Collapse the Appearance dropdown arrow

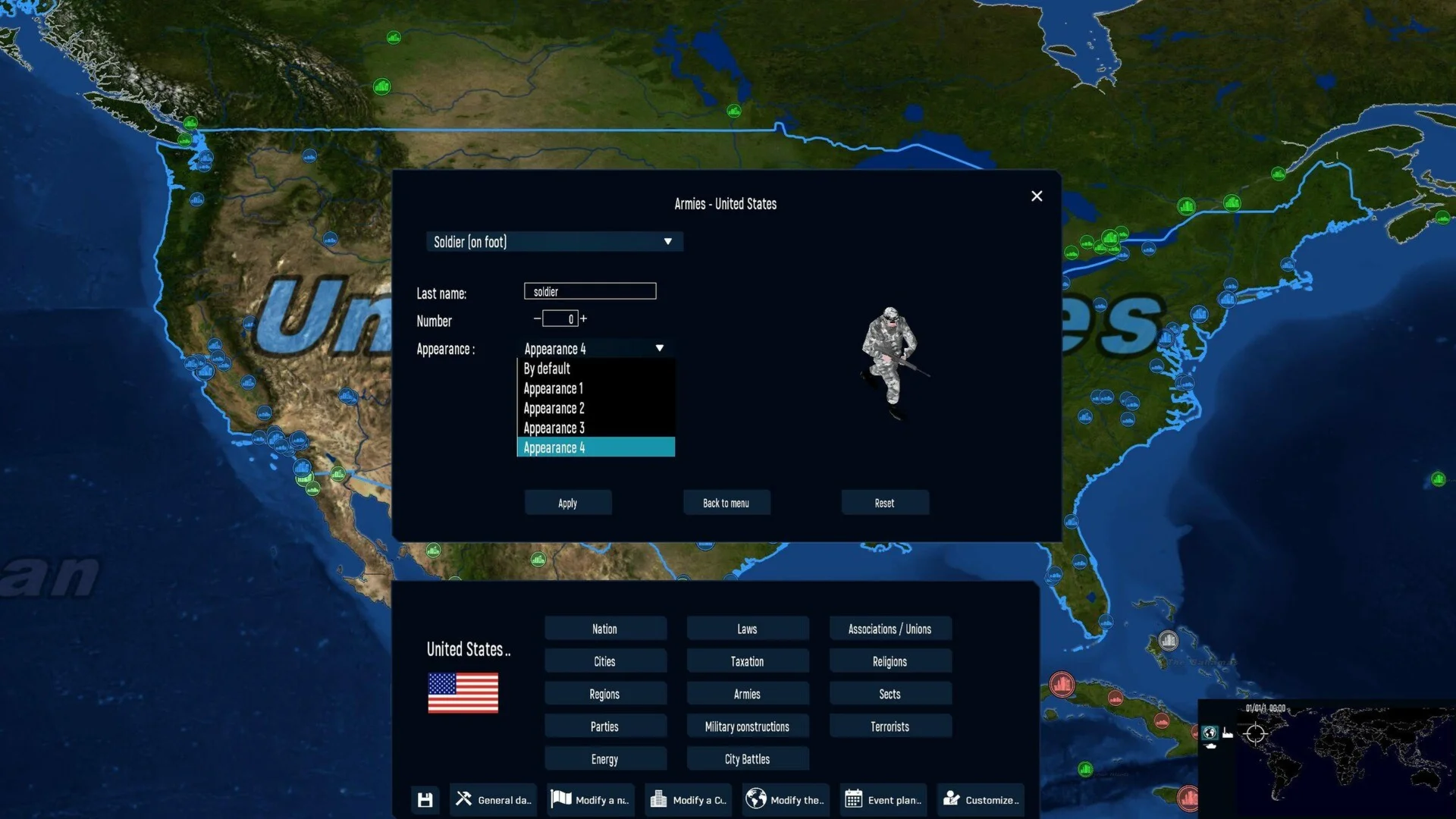(x=659, y=348)
